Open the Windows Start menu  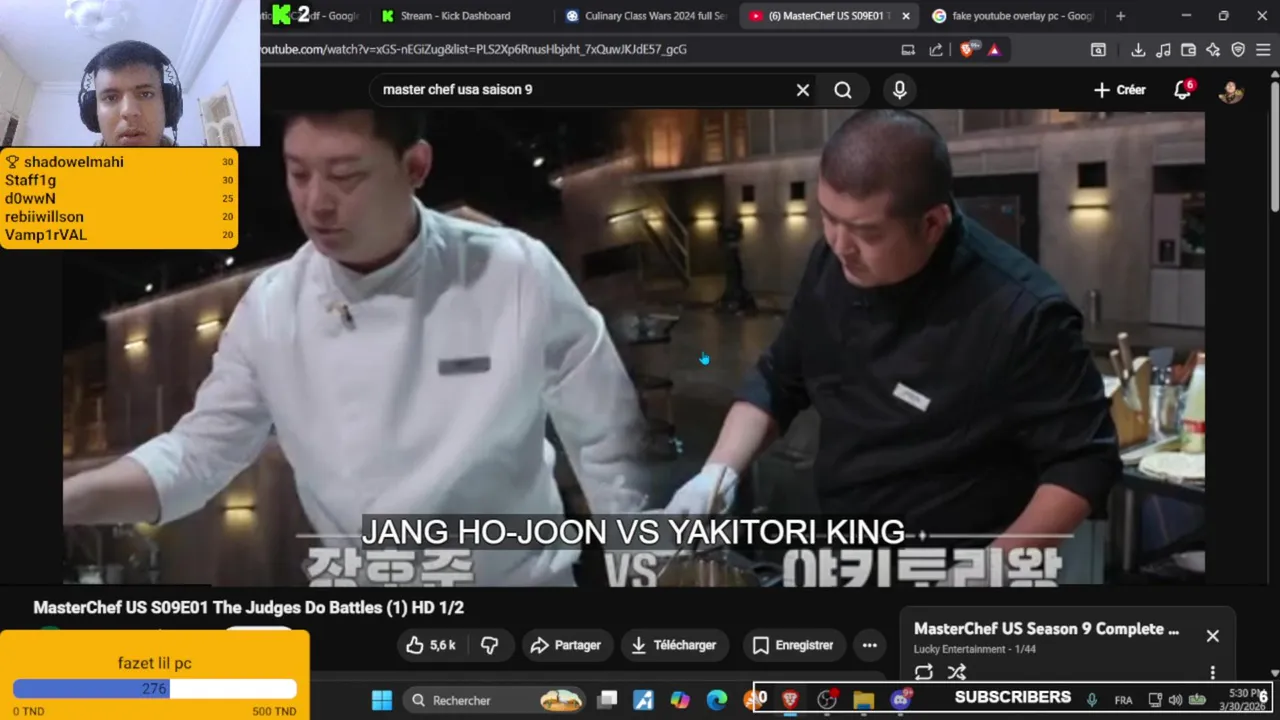(382, 700)
